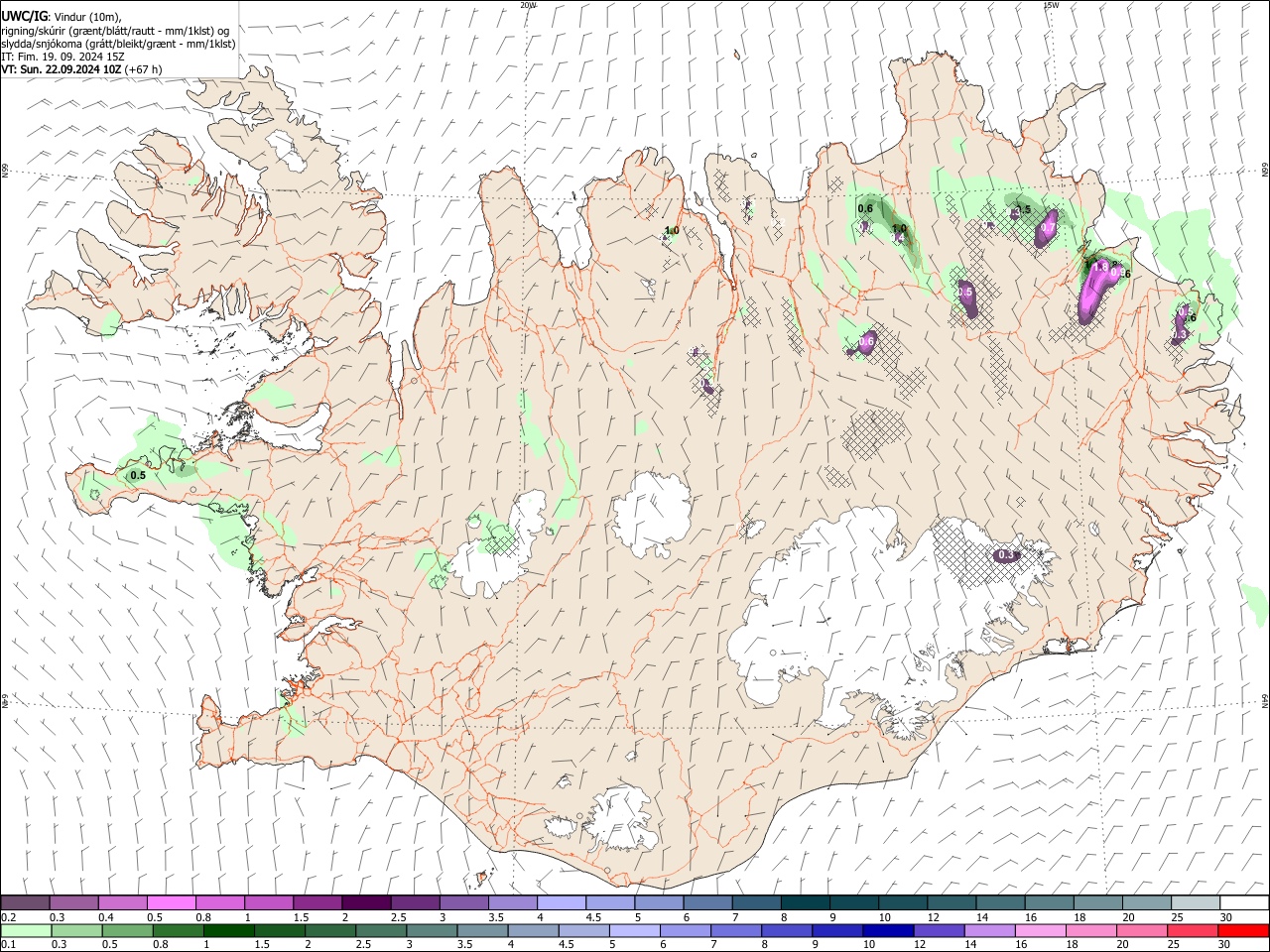
Task: Select the lavender 4 swatch in snow legend
Action: [x=561, y=903]
